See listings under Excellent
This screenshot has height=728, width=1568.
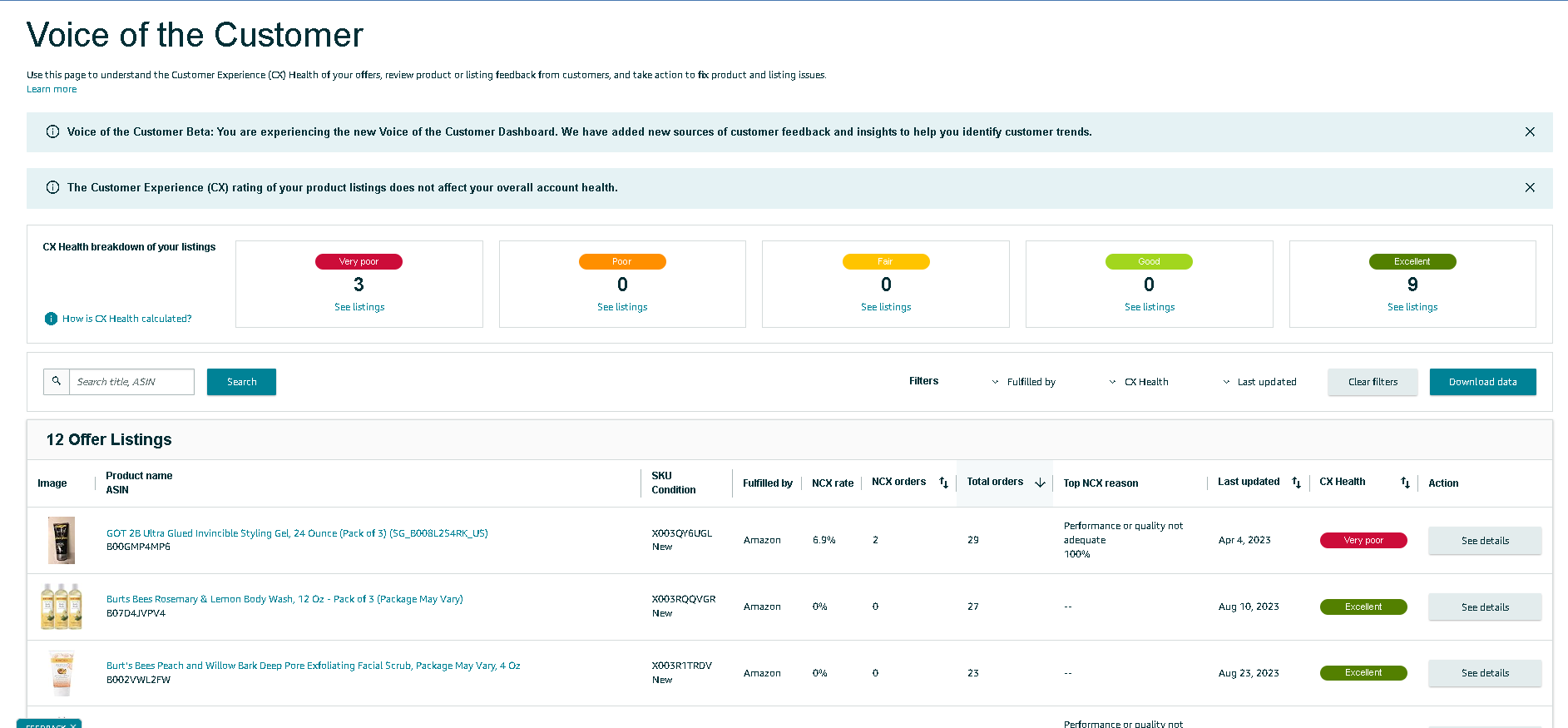coord(1412,307)
